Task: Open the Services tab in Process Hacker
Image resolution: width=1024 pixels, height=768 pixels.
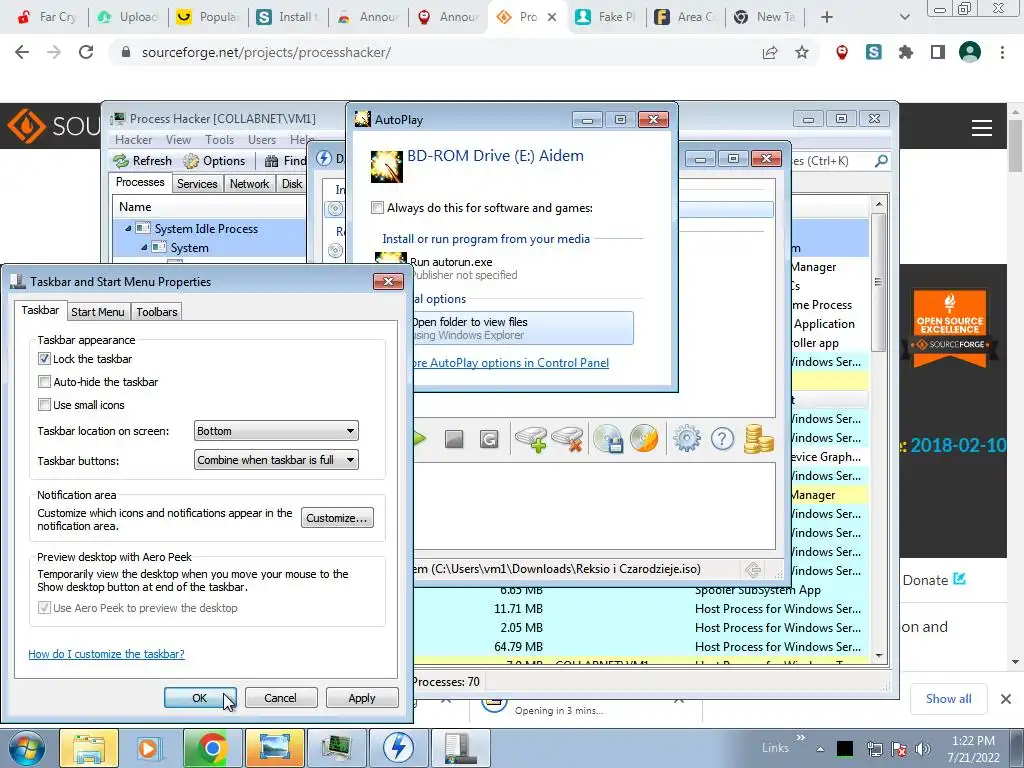Action: coord(197,184)
